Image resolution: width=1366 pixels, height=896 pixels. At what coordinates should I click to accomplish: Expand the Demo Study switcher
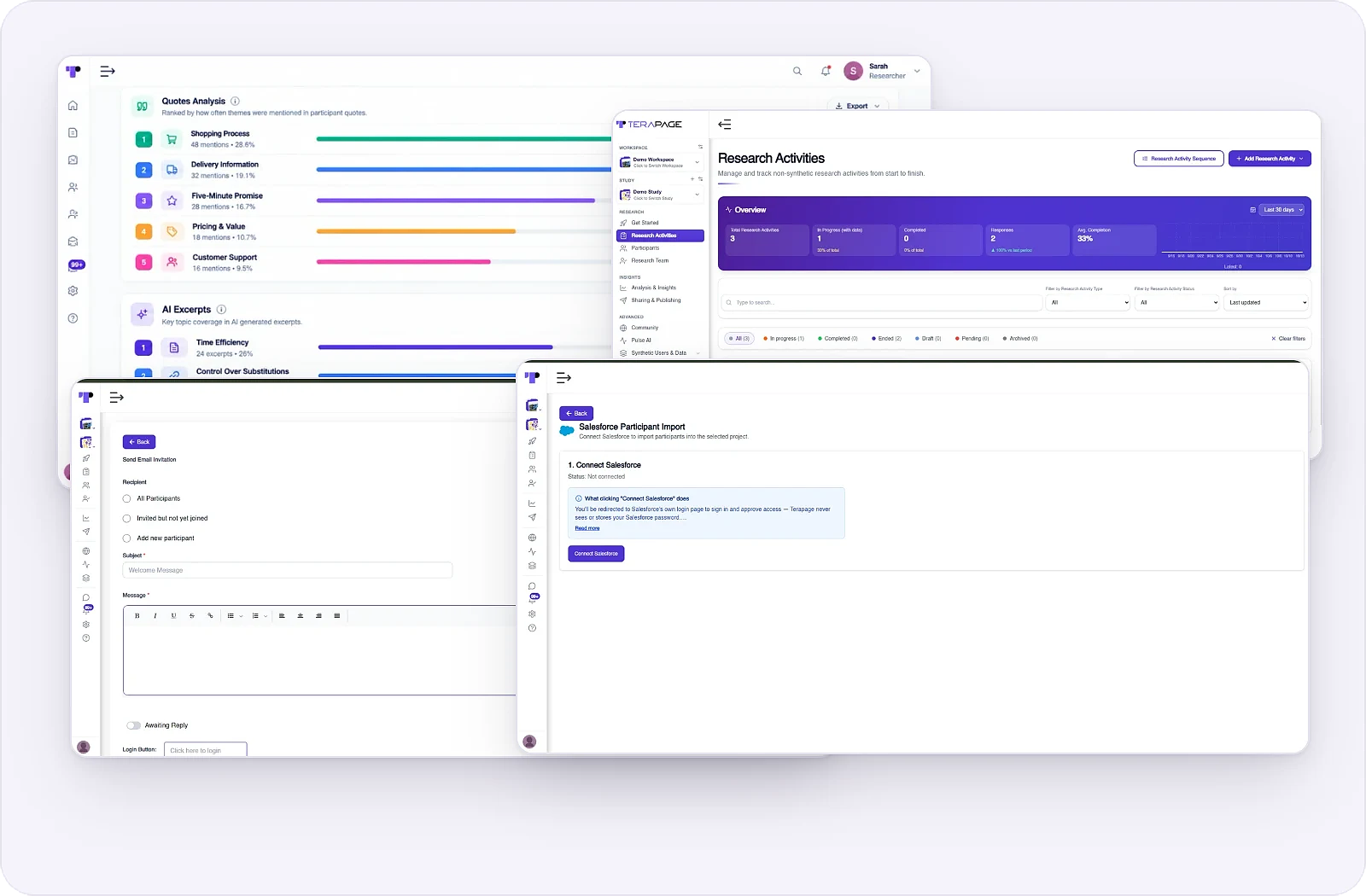661,195
